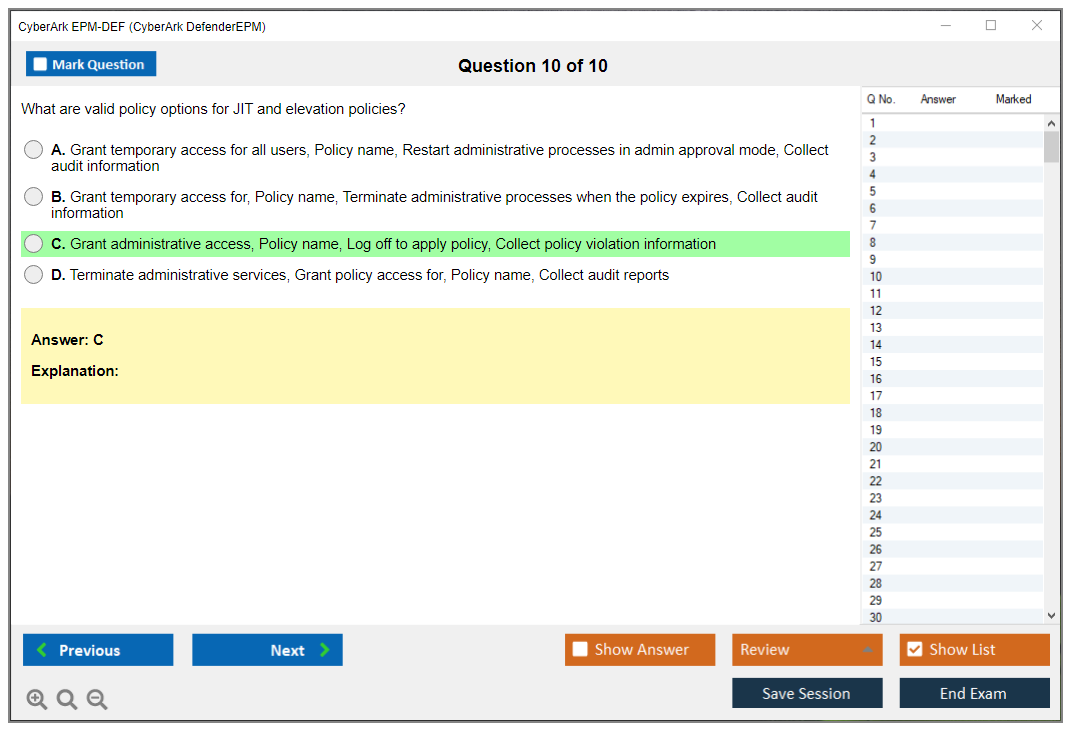This screenshot has width=1075, height=735.
Task: Pick answer D radio button
Action: [x=34, y=275]
